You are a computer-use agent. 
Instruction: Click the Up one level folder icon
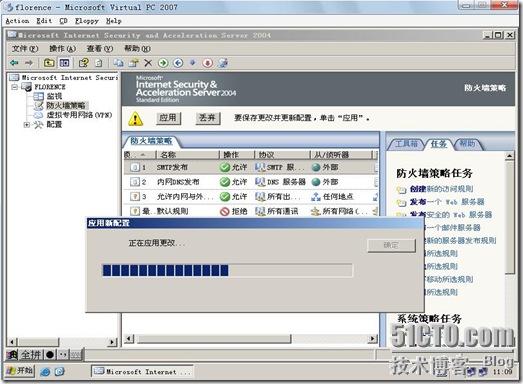49,63
